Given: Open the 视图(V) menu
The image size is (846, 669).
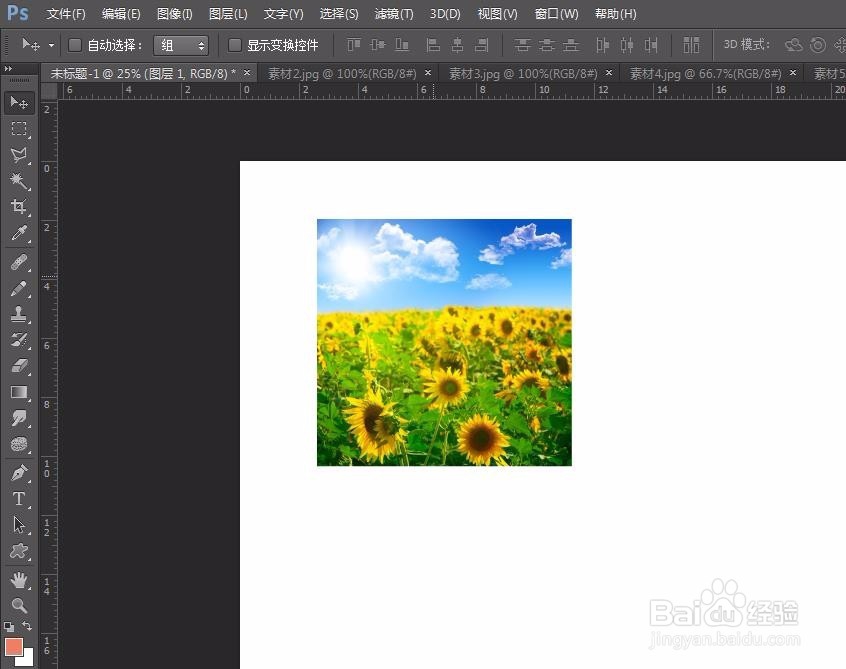Looking at the screenshot, I should point(497,13).
